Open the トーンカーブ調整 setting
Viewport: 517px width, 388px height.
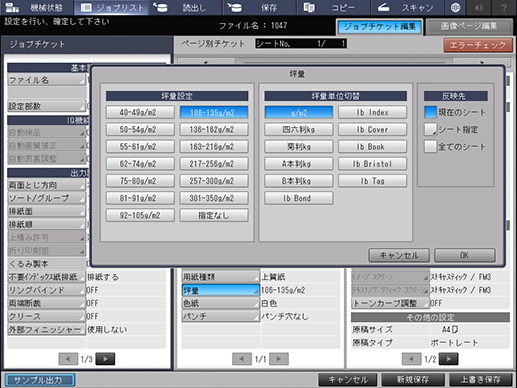pyautogui.click(x=390, y=303)
